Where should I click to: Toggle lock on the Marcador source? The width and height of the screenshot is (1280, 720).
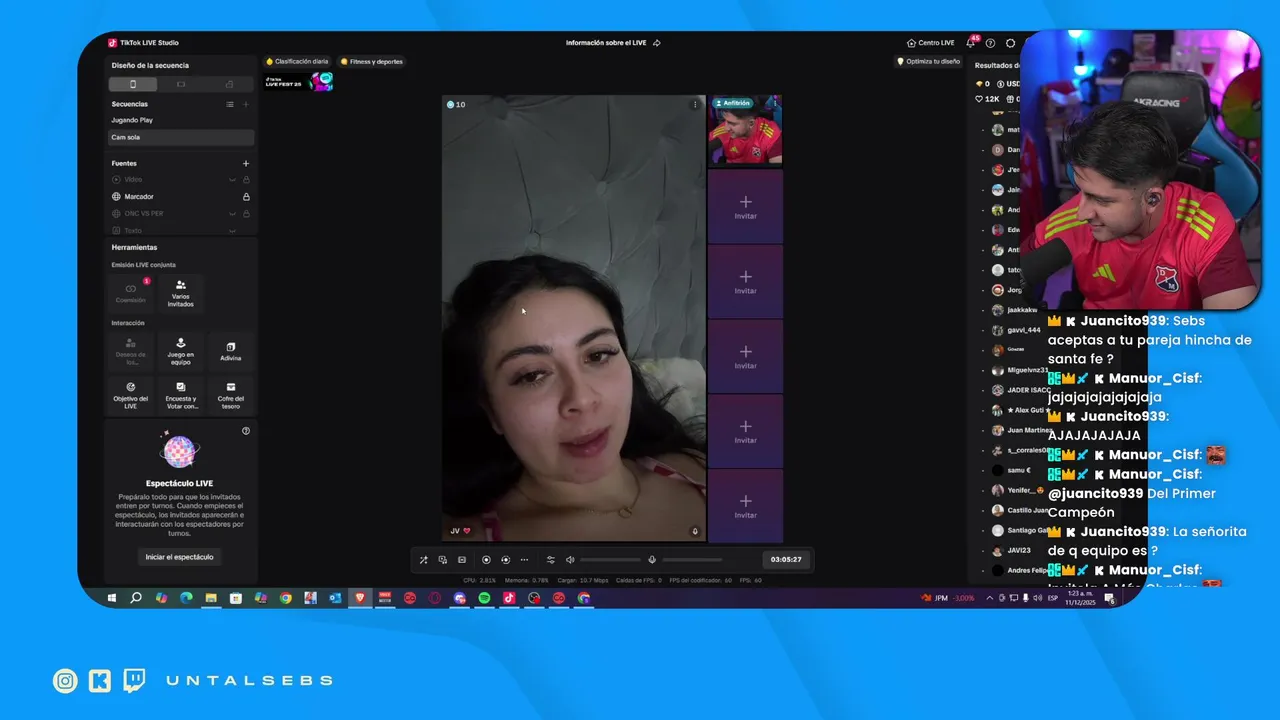pos(246,197)
